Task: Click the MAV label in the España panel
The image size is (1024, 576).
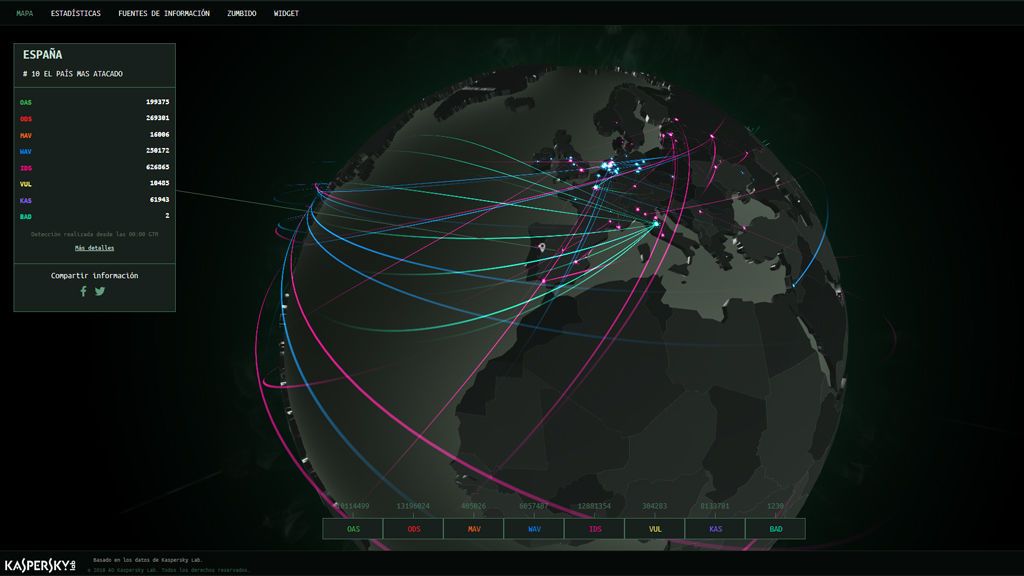Action: (25, 135)
